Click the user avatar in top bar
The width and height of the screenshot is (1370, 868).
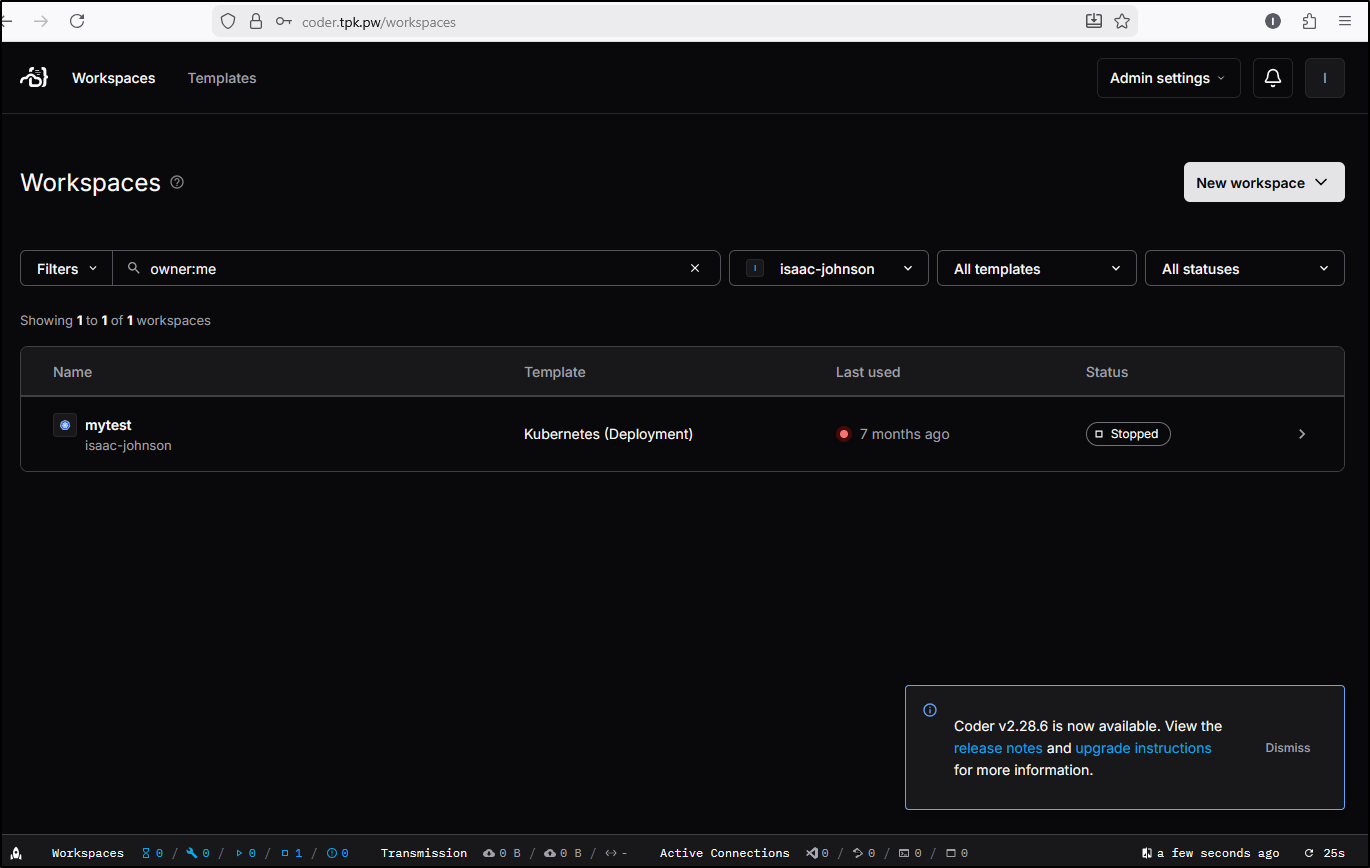(1325, 78)
